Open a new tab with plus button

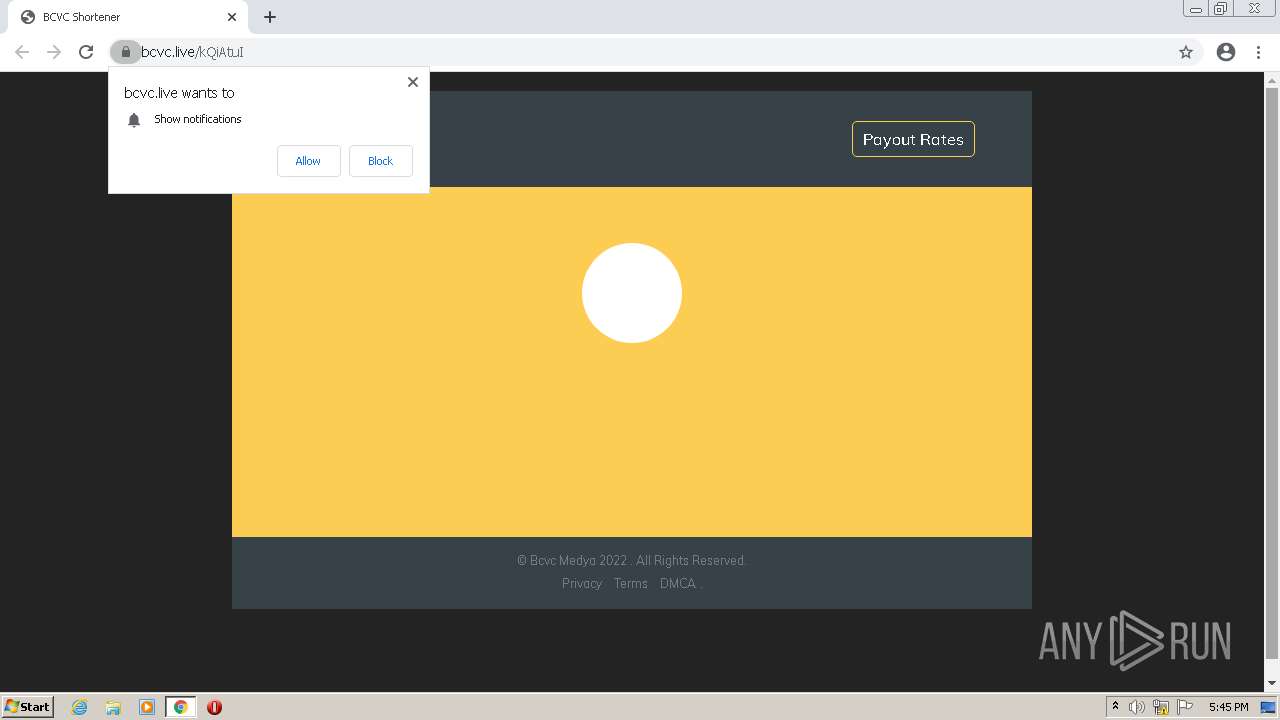point(270,17)
